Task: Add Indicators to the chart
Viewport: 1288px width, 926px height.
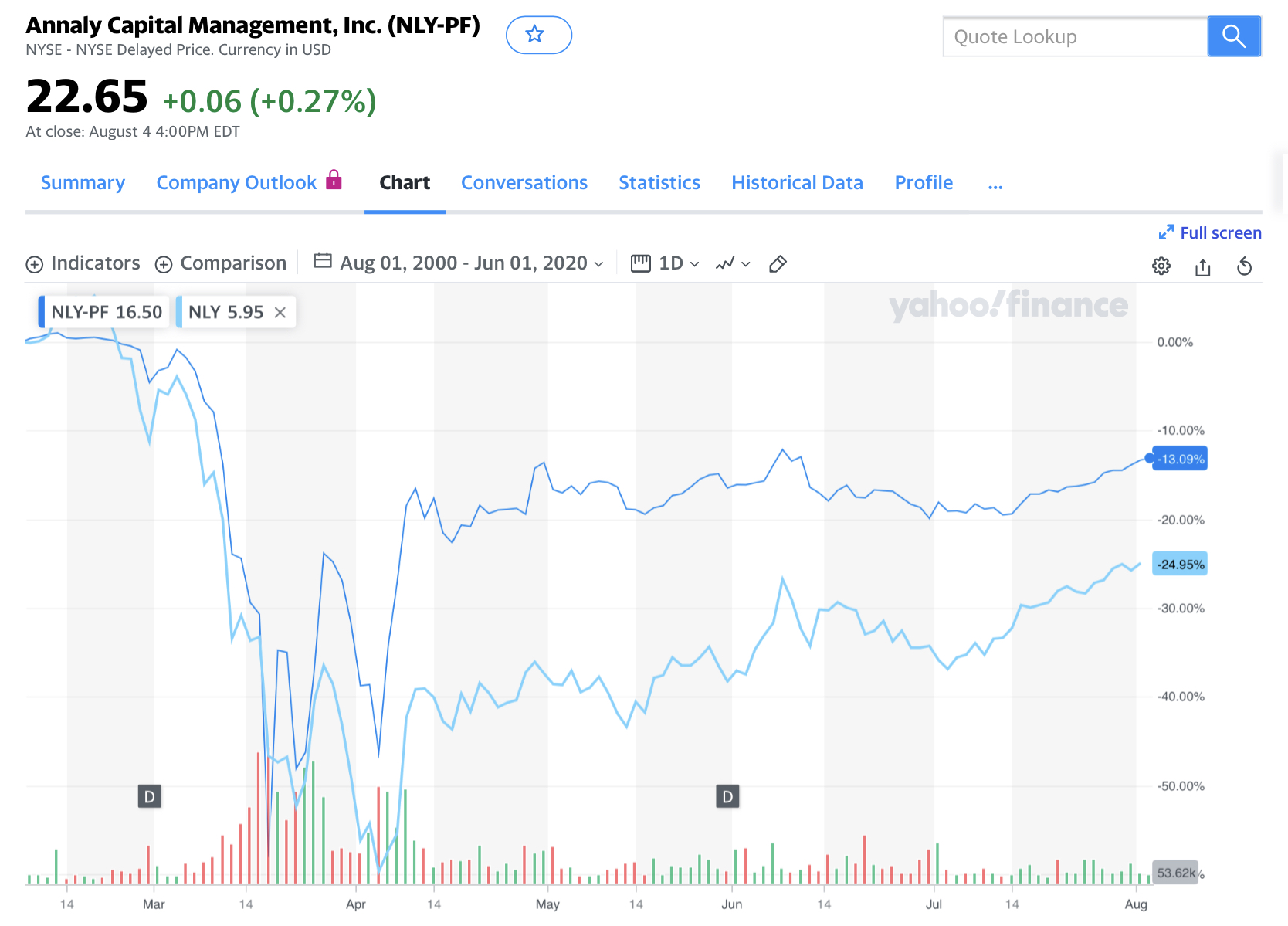Action: 83,263
